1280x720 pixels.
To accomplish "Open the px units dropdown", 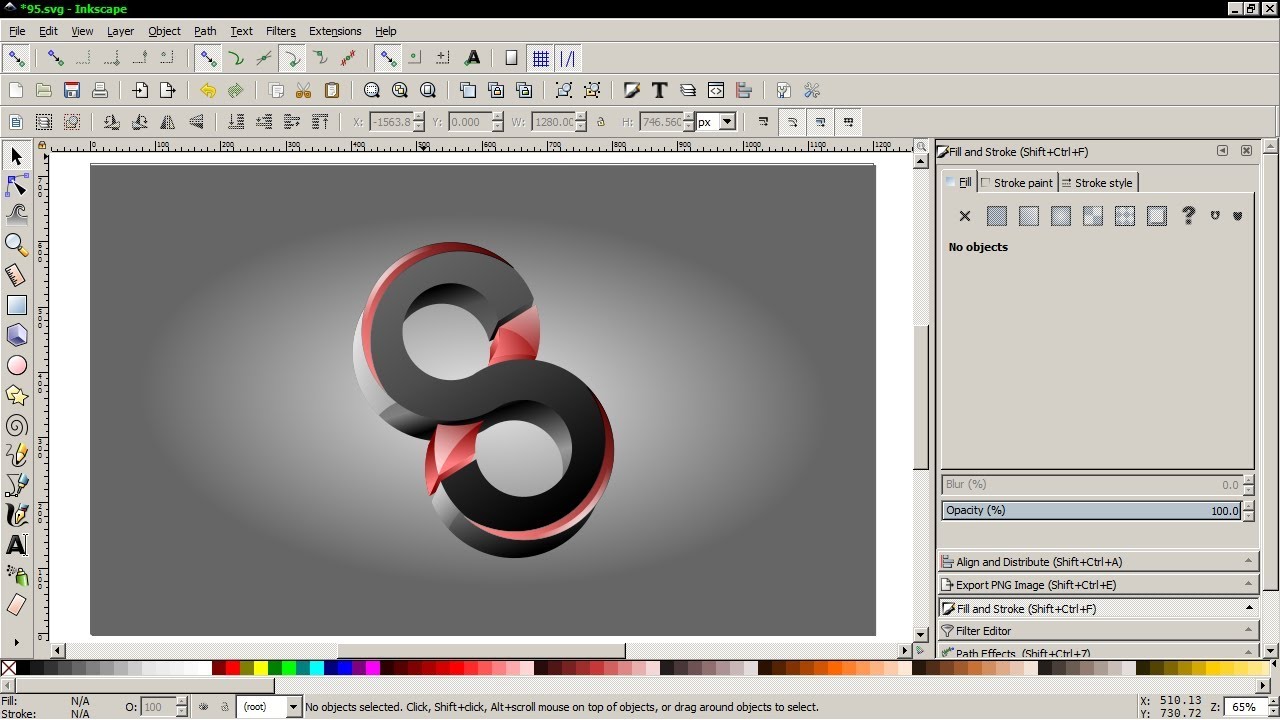I will [727, 122].
